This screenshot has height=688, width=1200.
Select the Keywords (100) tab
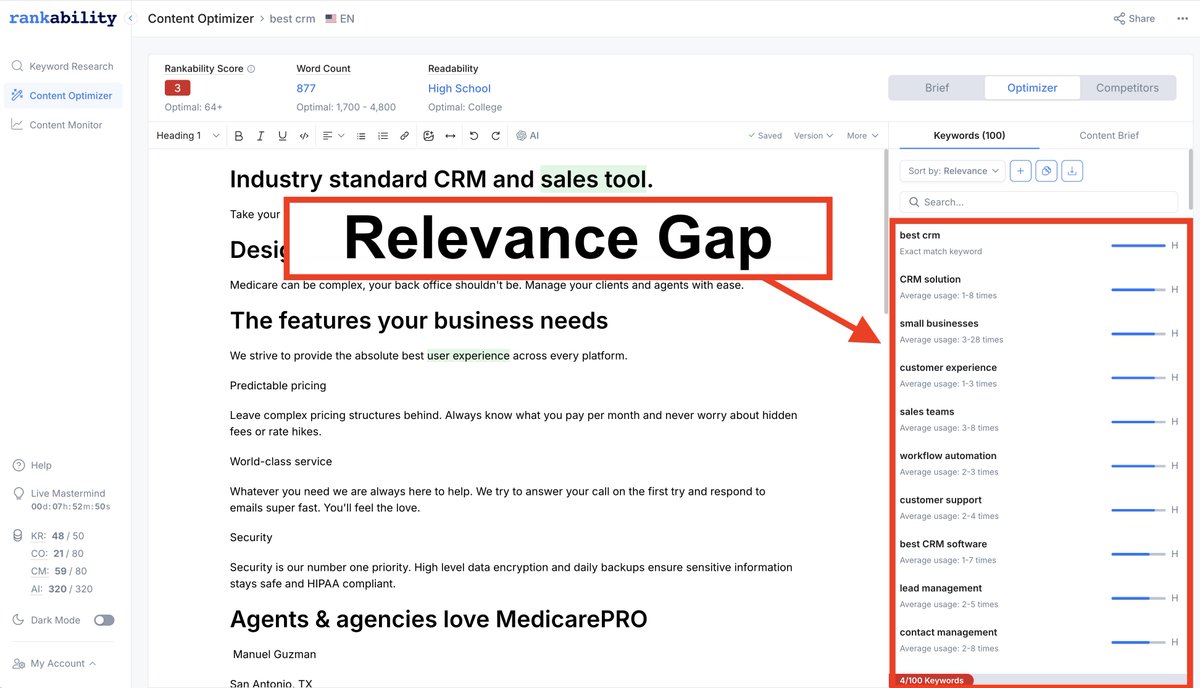tap(969, 136)
